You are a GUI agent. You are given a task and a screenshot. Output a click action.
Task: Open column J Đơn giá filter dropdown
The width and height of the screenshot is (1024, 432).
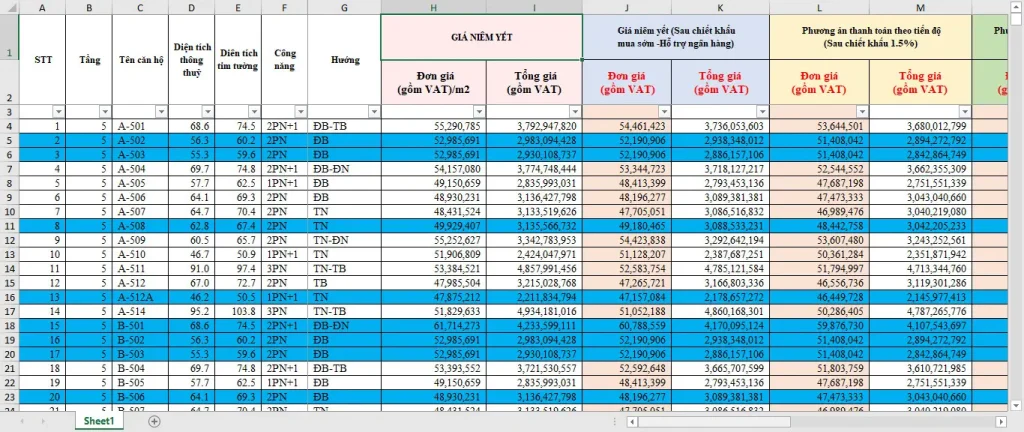tap(664, 112)
